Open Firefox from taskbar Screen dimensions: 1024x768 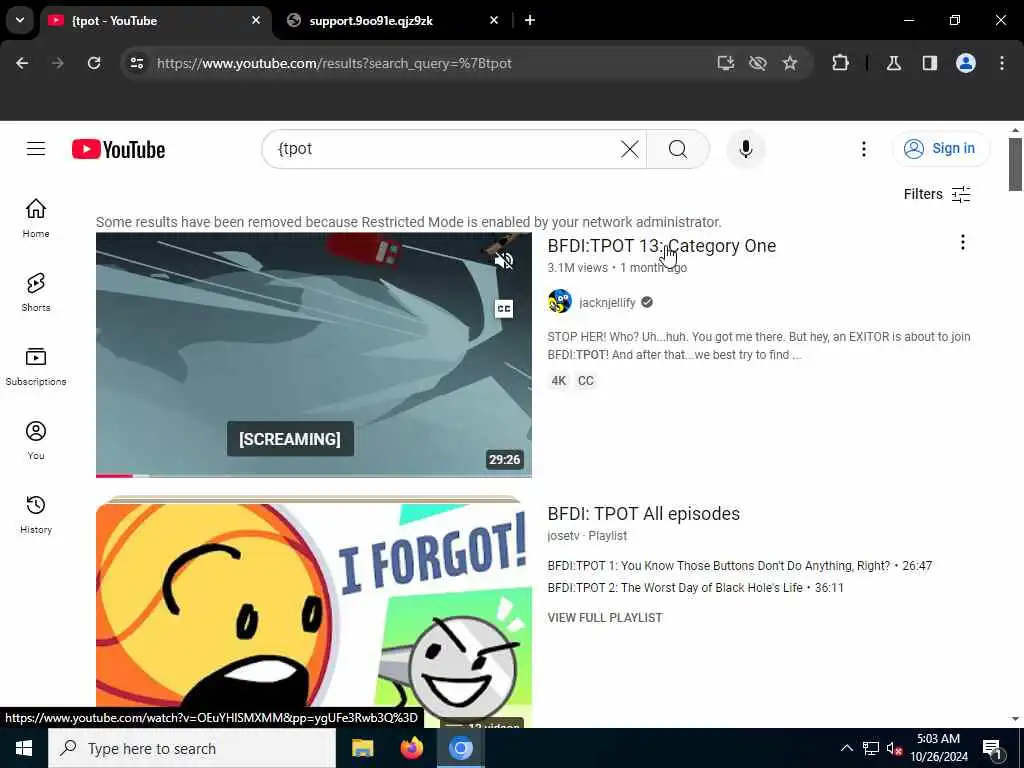pos(411,748)
